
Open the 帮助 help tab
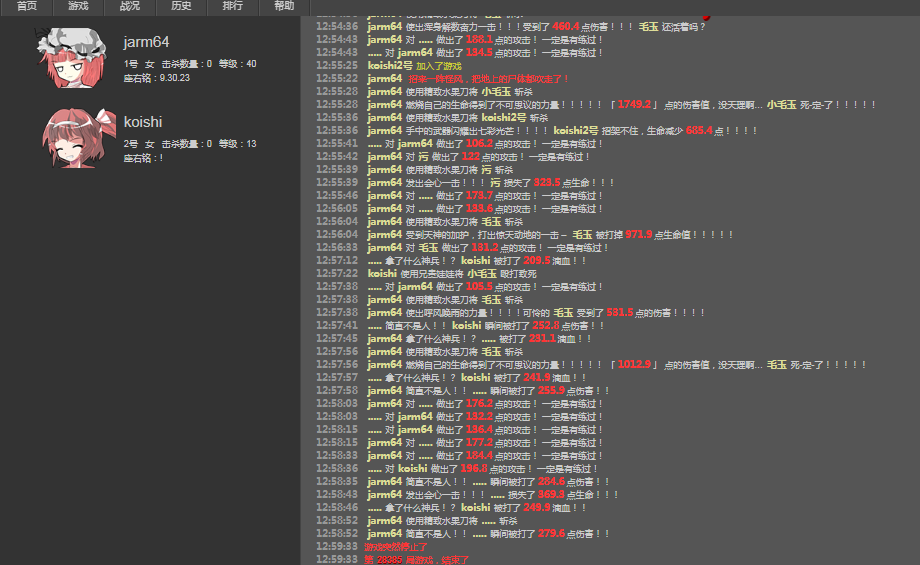click(284, 6)
